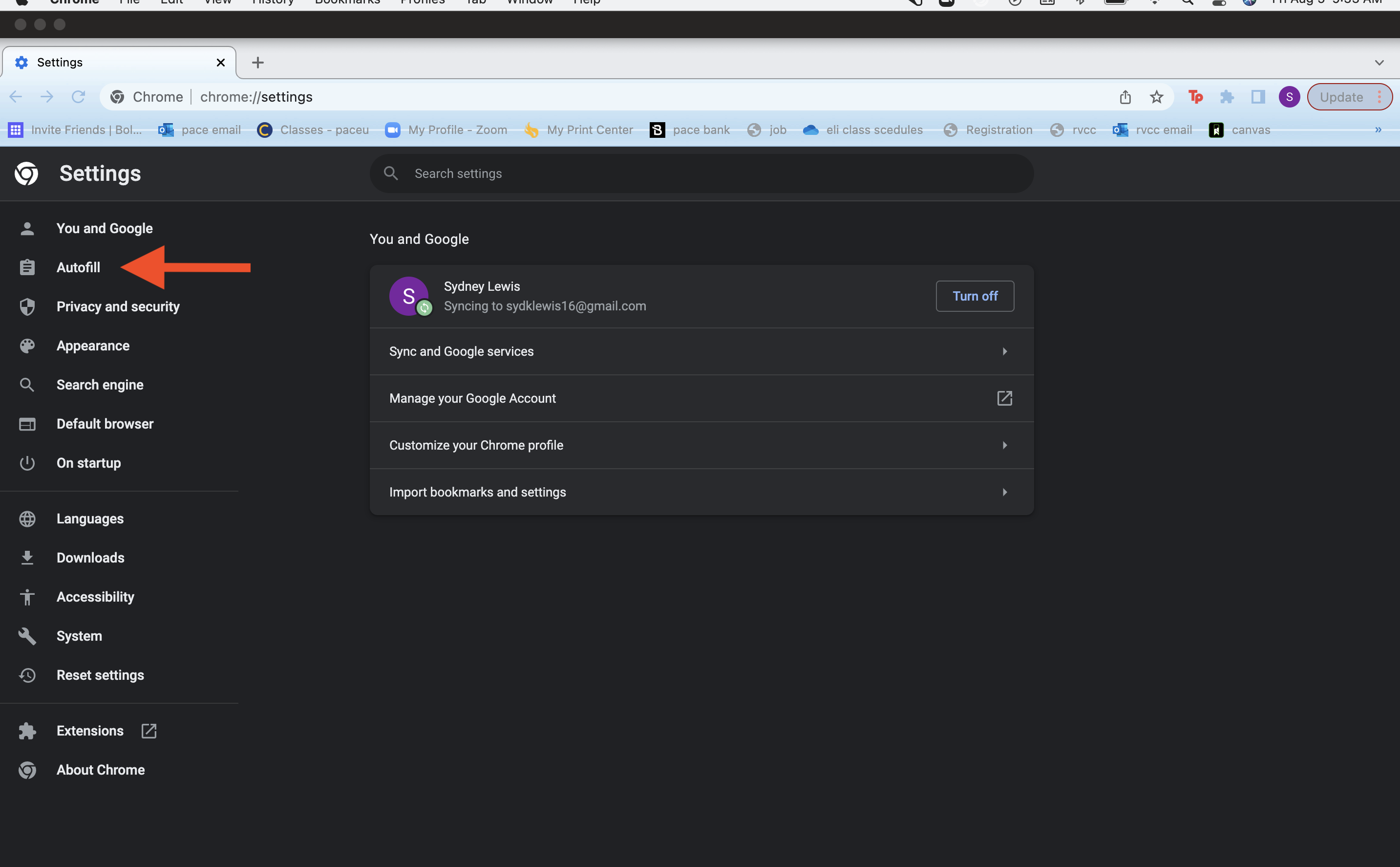
Task: Click the reload page icon
Action: (x=79, y=97)
